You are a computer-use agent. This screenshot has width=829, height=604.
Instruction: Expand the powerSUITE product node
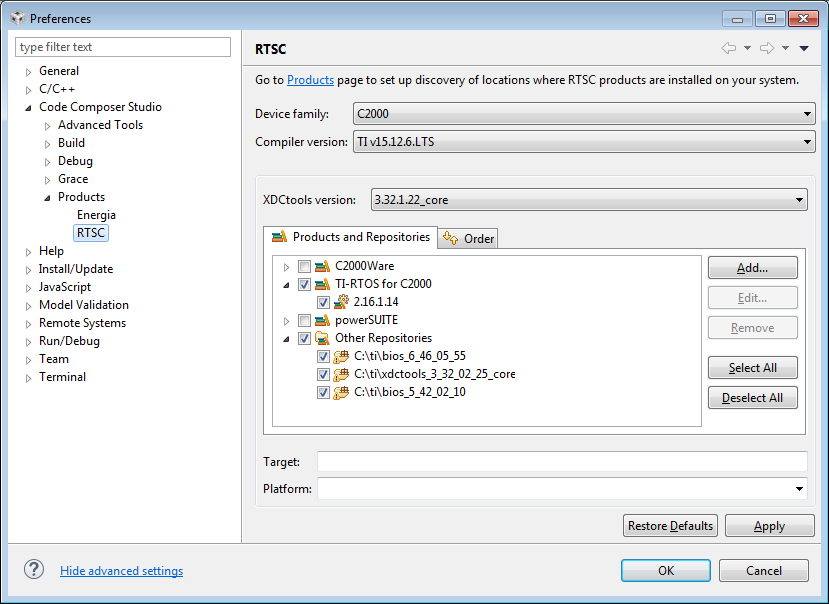point(286,321)
